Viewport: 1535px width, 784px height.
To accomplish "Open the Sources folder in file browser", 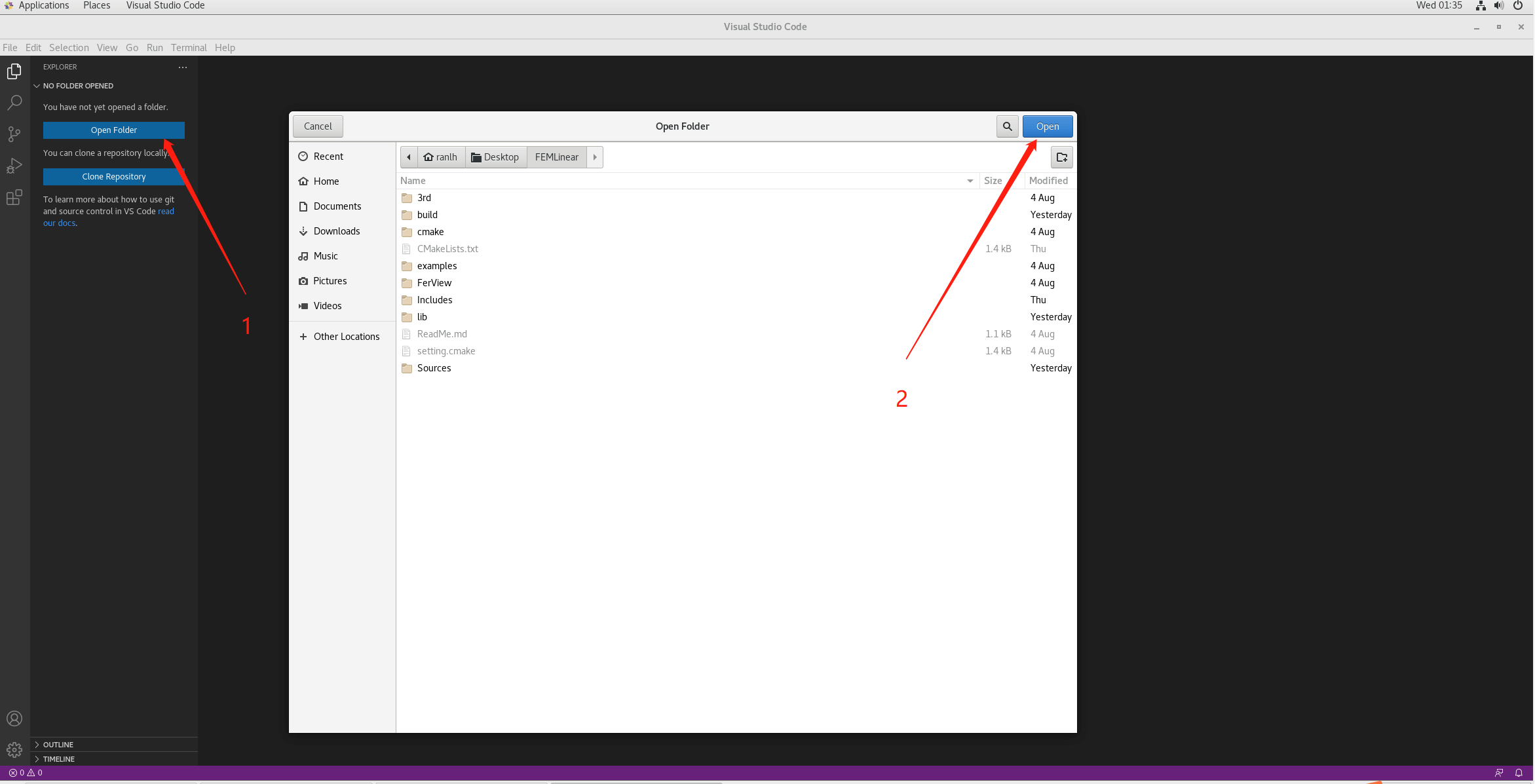I will coord(433,367).
